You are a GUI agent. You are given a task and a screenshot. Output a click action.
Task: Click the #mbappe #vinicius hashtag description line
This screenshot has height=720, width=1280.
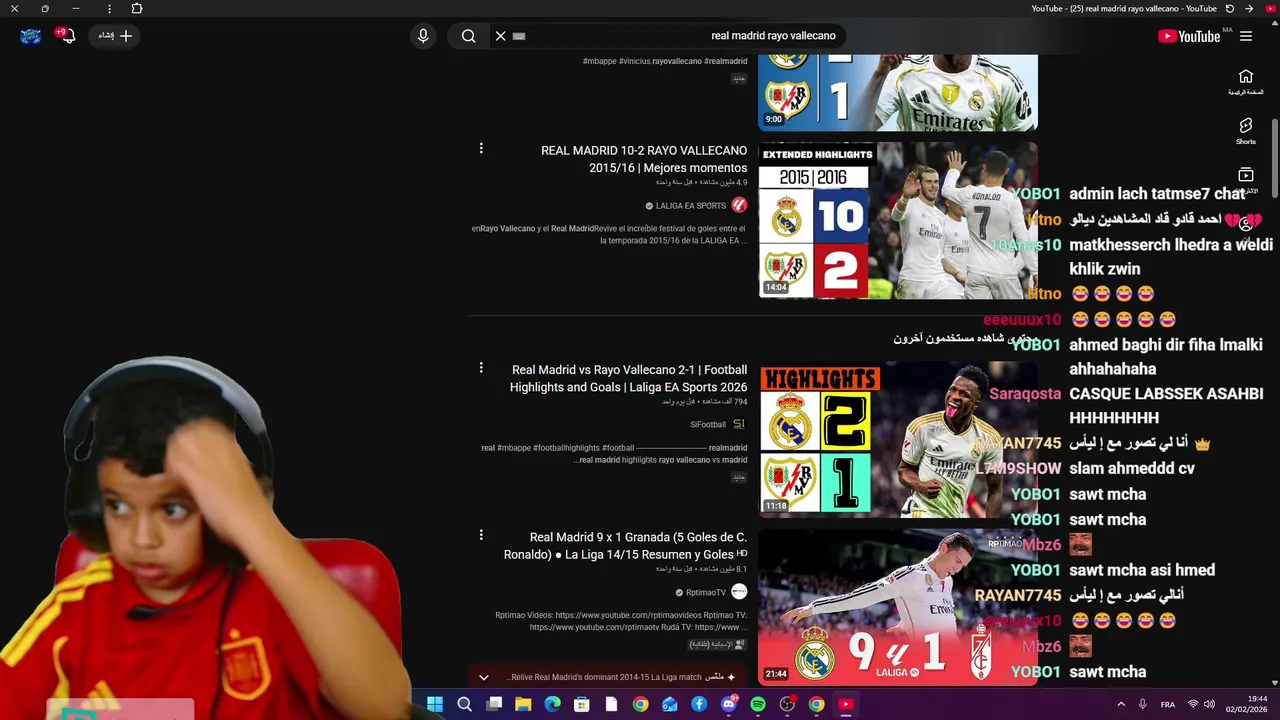[665, 61]
